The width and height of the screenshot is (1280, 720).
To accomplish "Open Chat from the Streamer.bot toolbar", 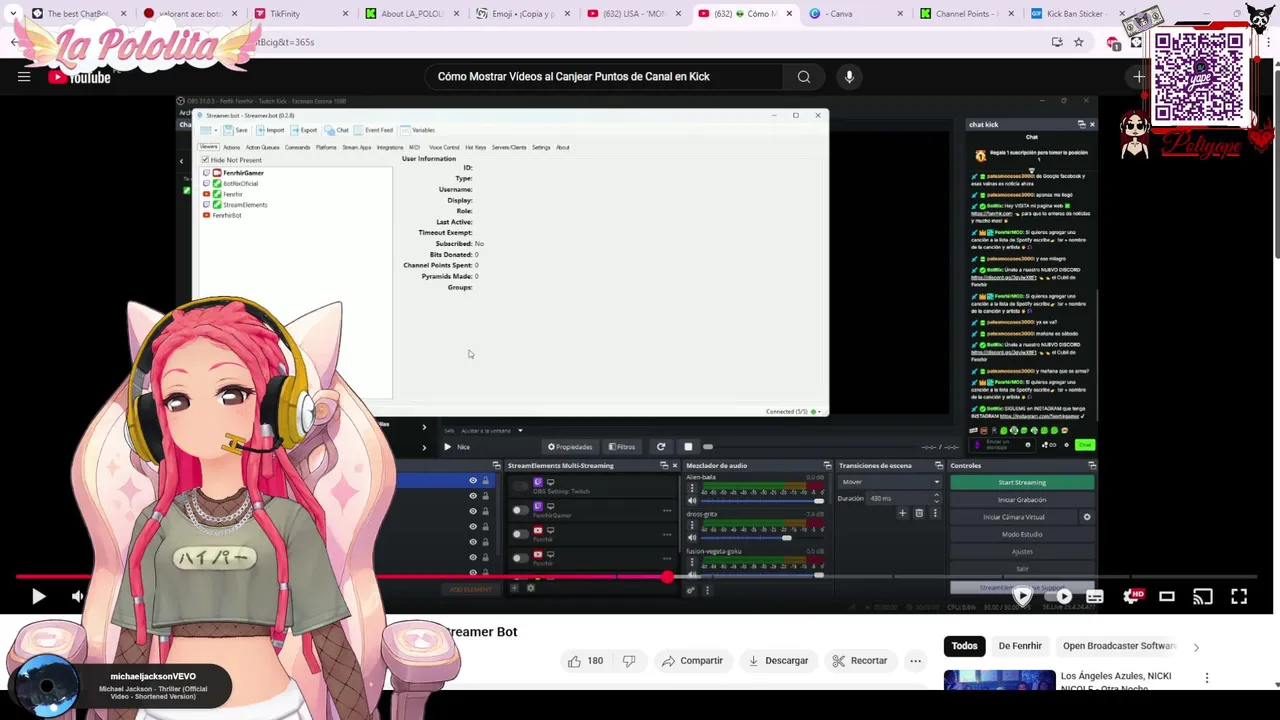I will point(337,130).
